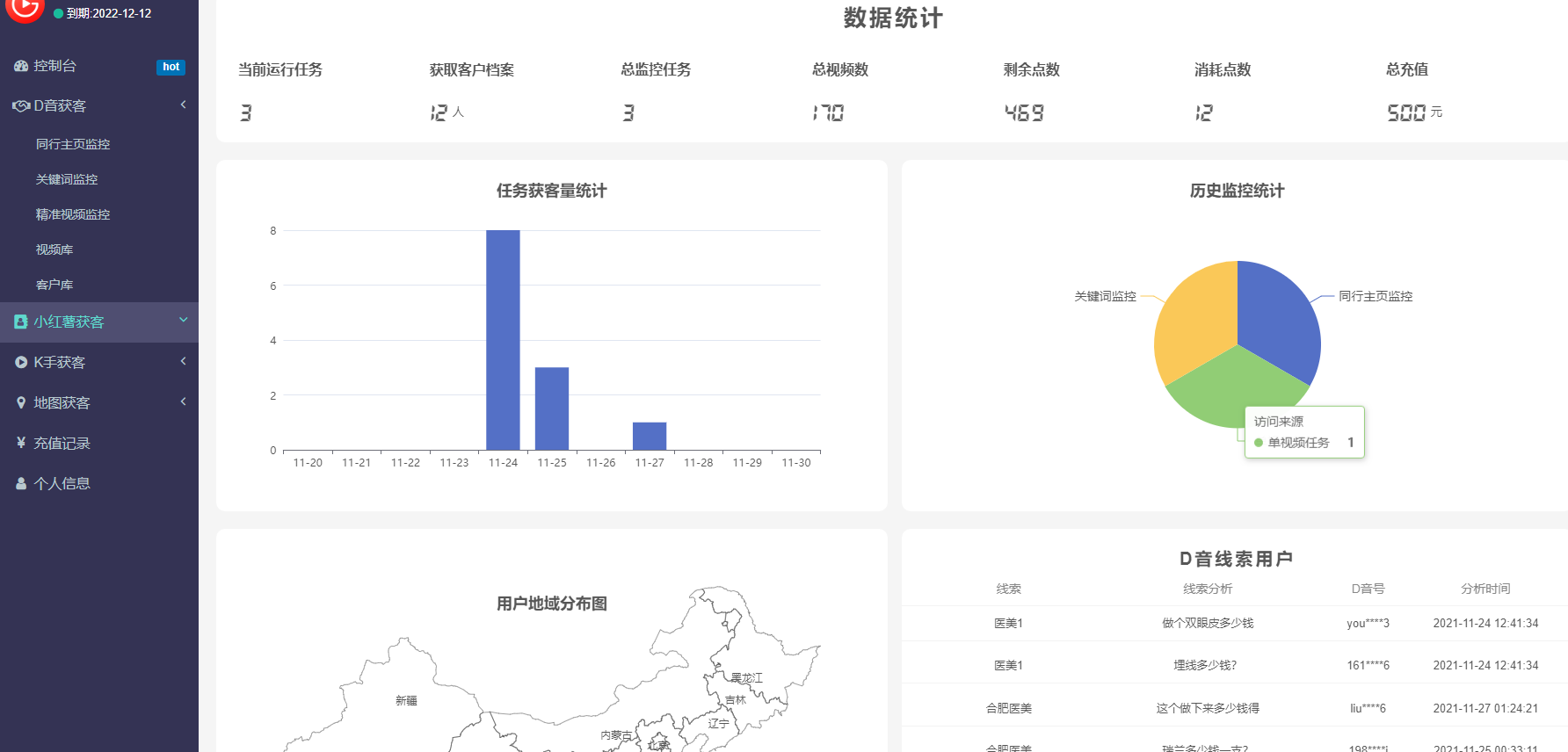Open the 客户库 link
This screenshot has height=752, width=1568.
[54, 285]
